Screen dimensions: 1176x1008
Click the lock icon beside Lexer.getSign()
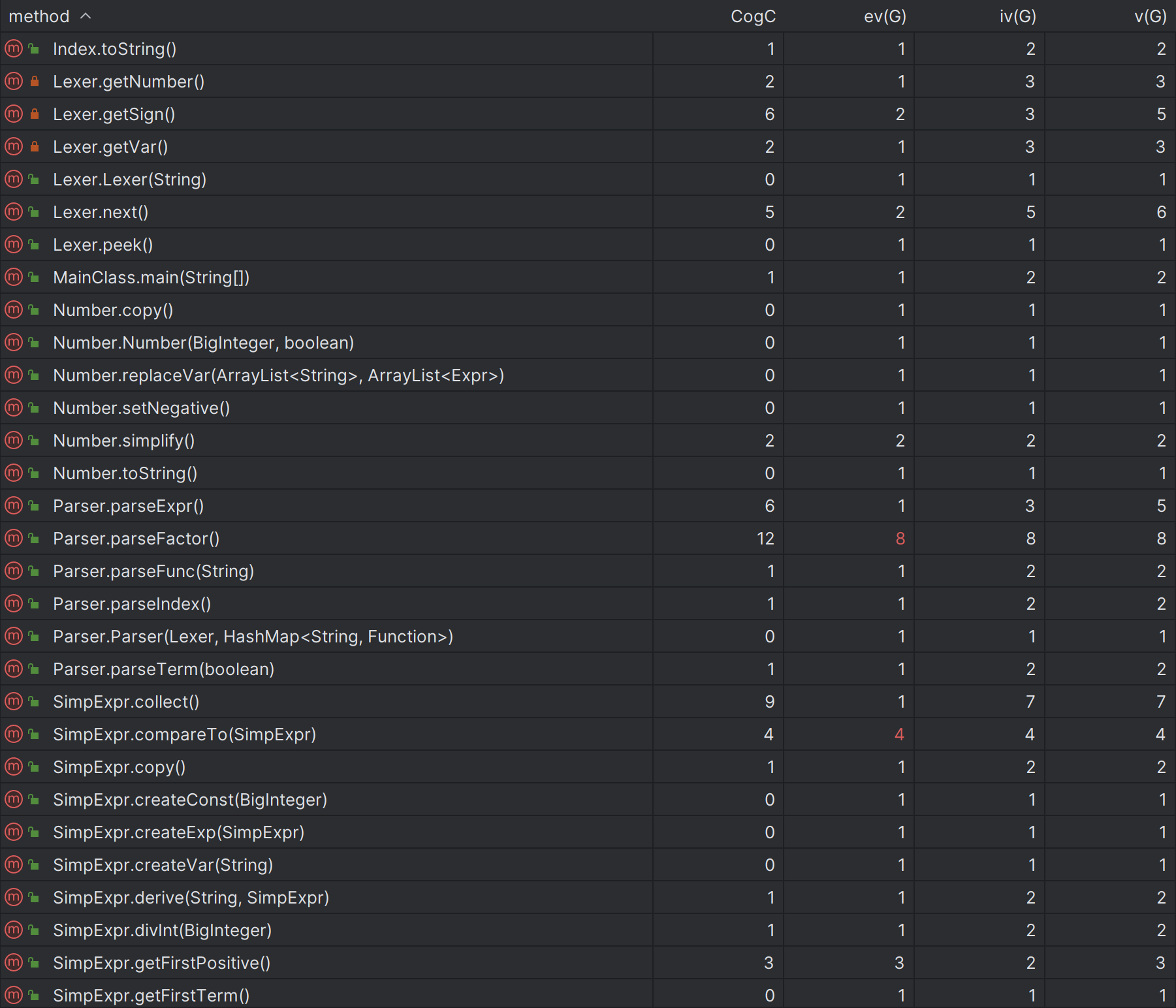coord(35,114)
